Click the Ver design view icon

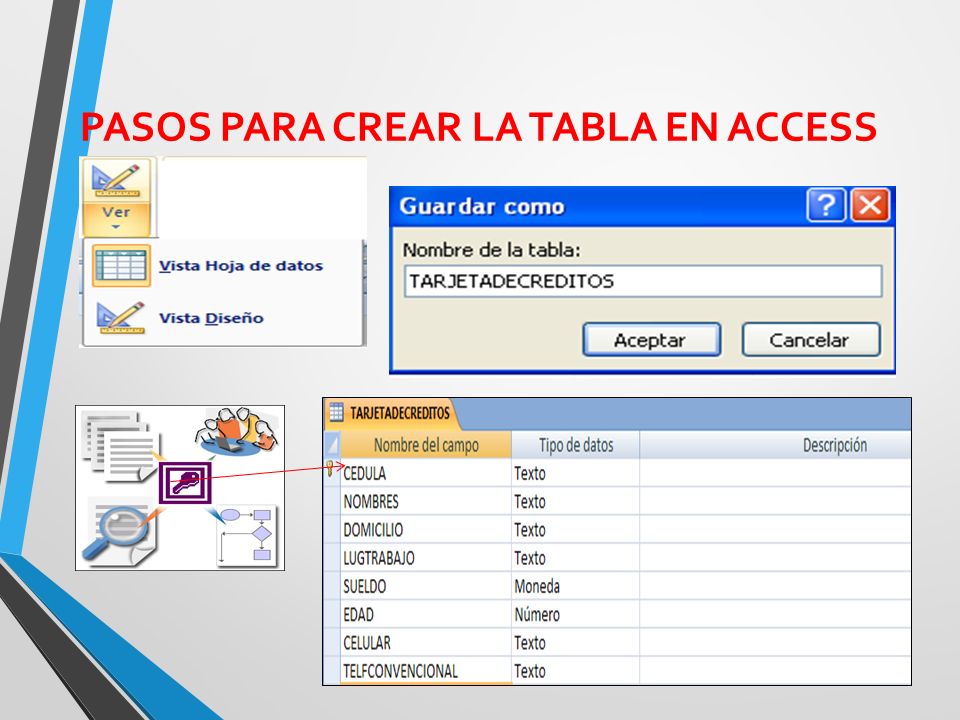[116, 180]
